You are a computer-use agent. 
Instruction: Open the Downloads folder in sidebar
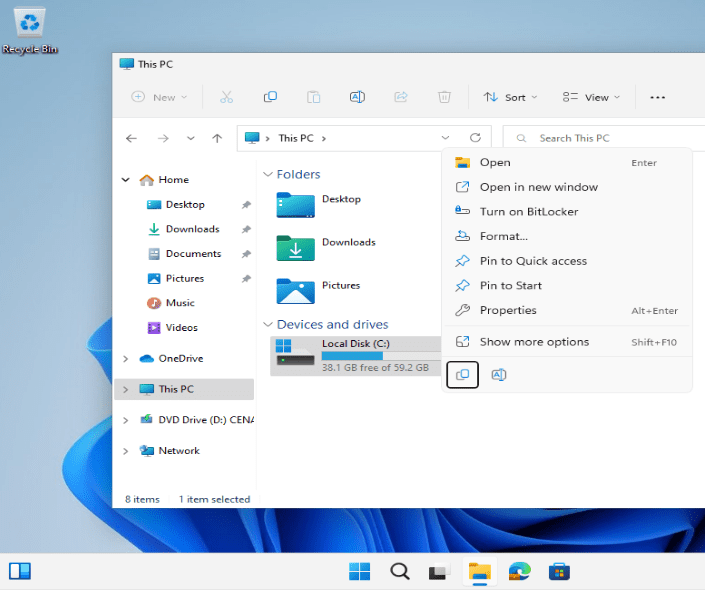point(192,229)
